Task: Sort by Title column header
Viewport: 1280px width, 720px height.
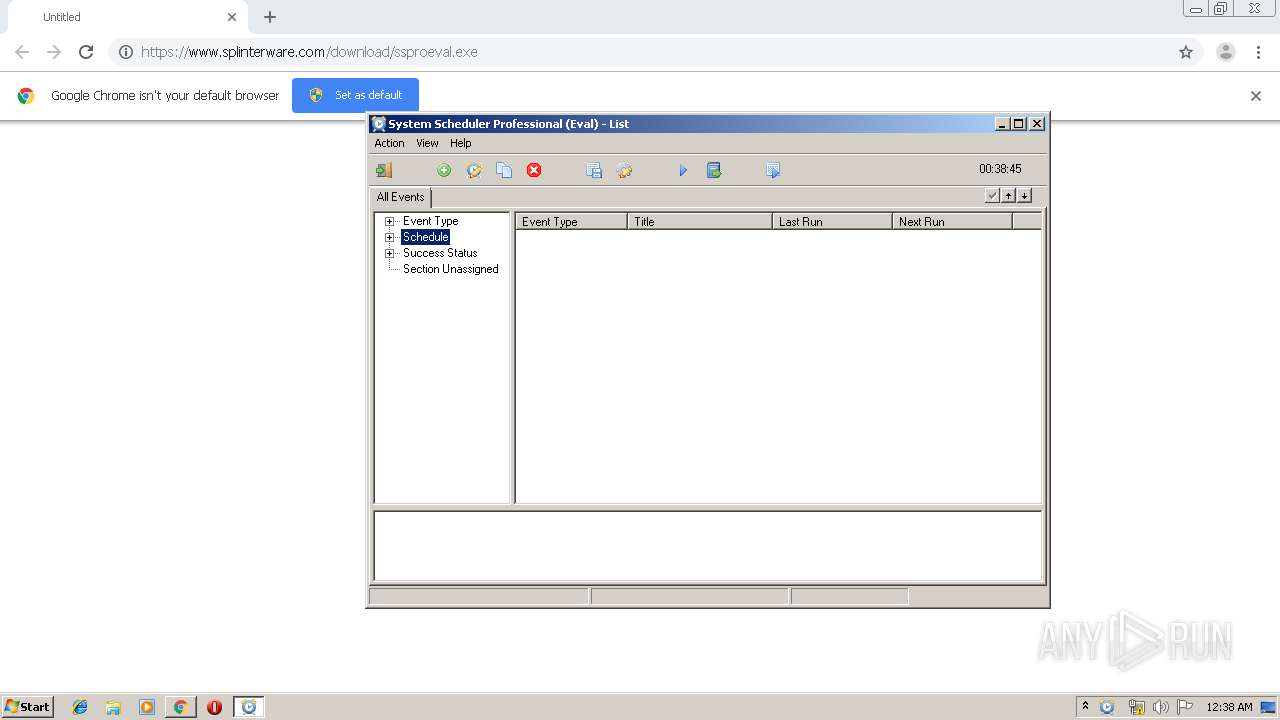Action: pos(700,222)
